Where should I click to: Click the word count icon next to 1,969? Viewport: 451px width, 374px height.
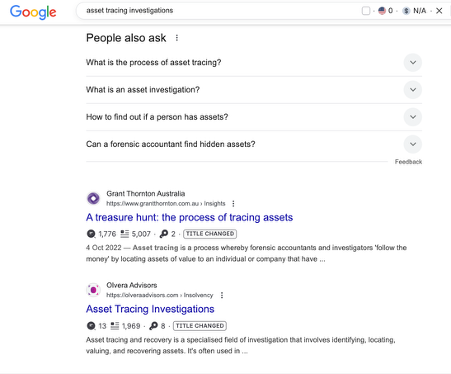click(115, 326)
